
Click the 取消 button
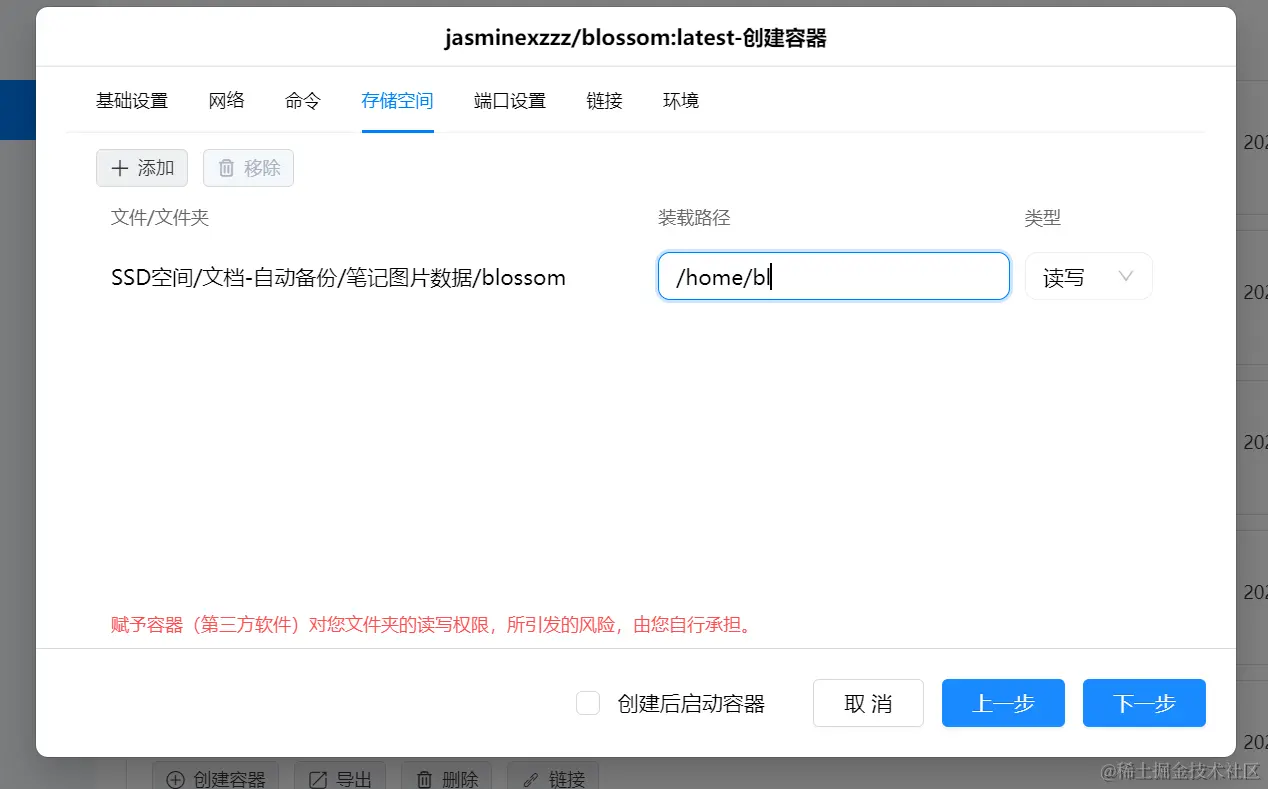867,703
